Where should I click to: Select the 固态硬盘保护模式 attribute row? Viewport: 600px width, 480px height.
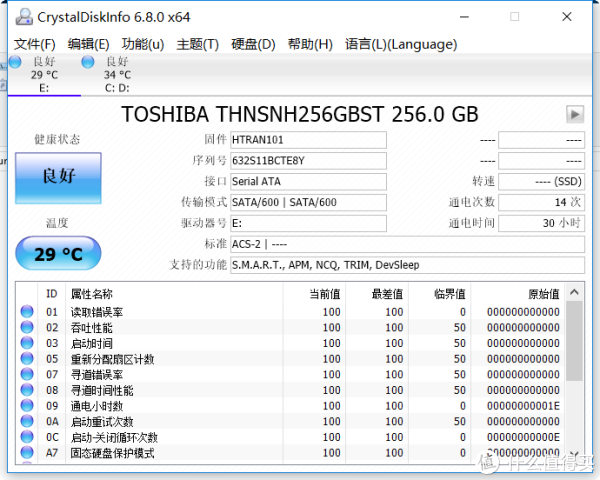291,453
